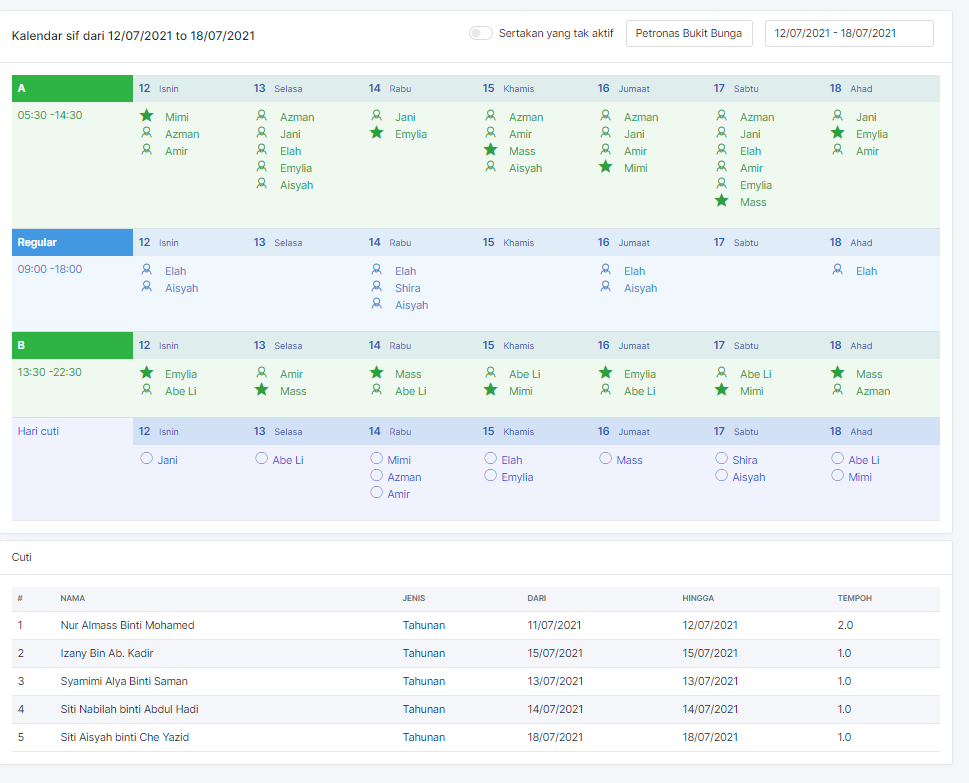This screenshot has width=969, height=783.
Task: Click the NAMA column header in Cuti table
Action: (73, 598)
